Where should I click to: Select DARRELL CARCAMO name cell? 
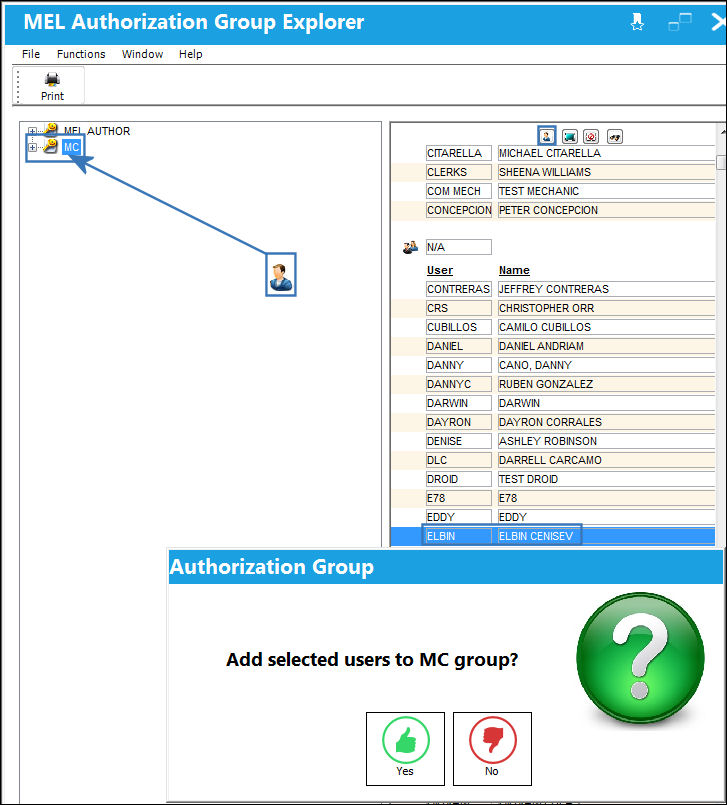click(606, 460)
